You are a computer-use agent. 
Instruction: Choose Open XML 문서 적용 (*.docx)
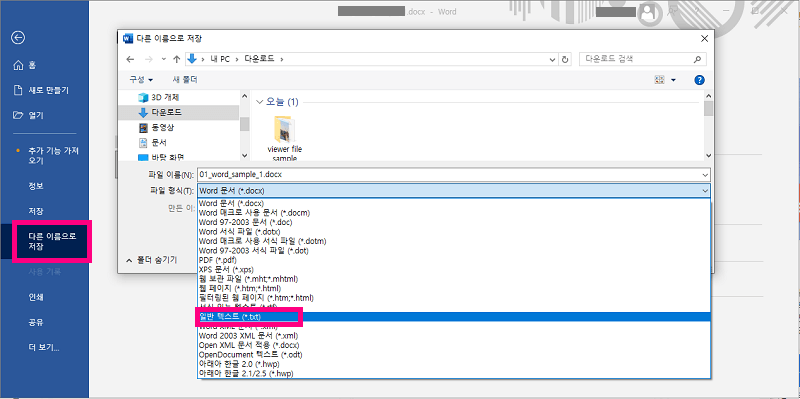[454, 345]
